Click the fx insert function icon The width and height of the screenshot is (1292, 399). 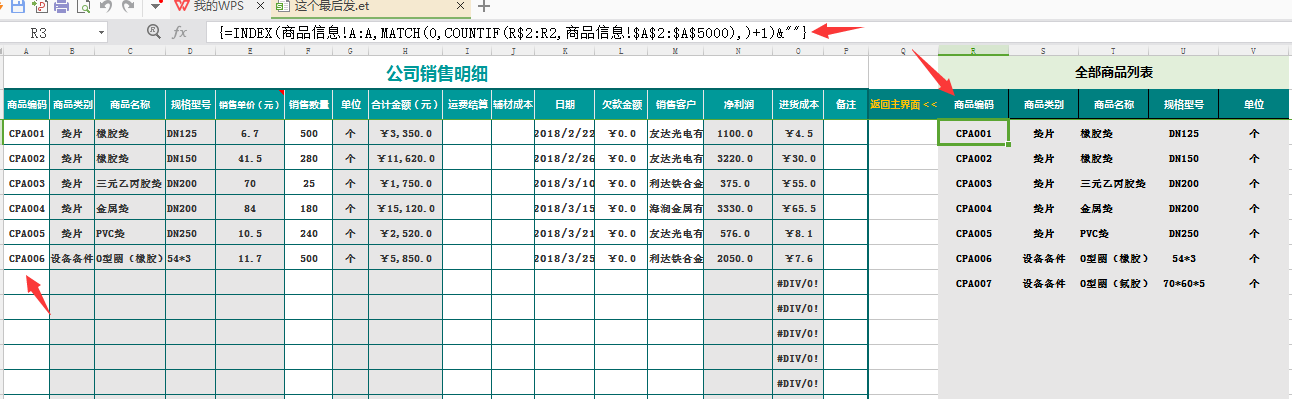(180, 32)
